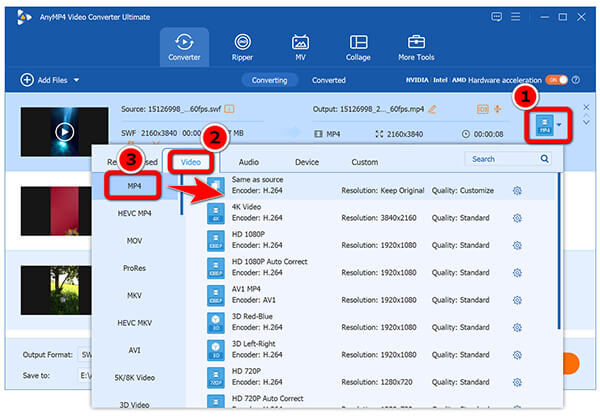This screenshot has width=600, height=419.
Task: Open the Converter tab
Action: [184, 47]
